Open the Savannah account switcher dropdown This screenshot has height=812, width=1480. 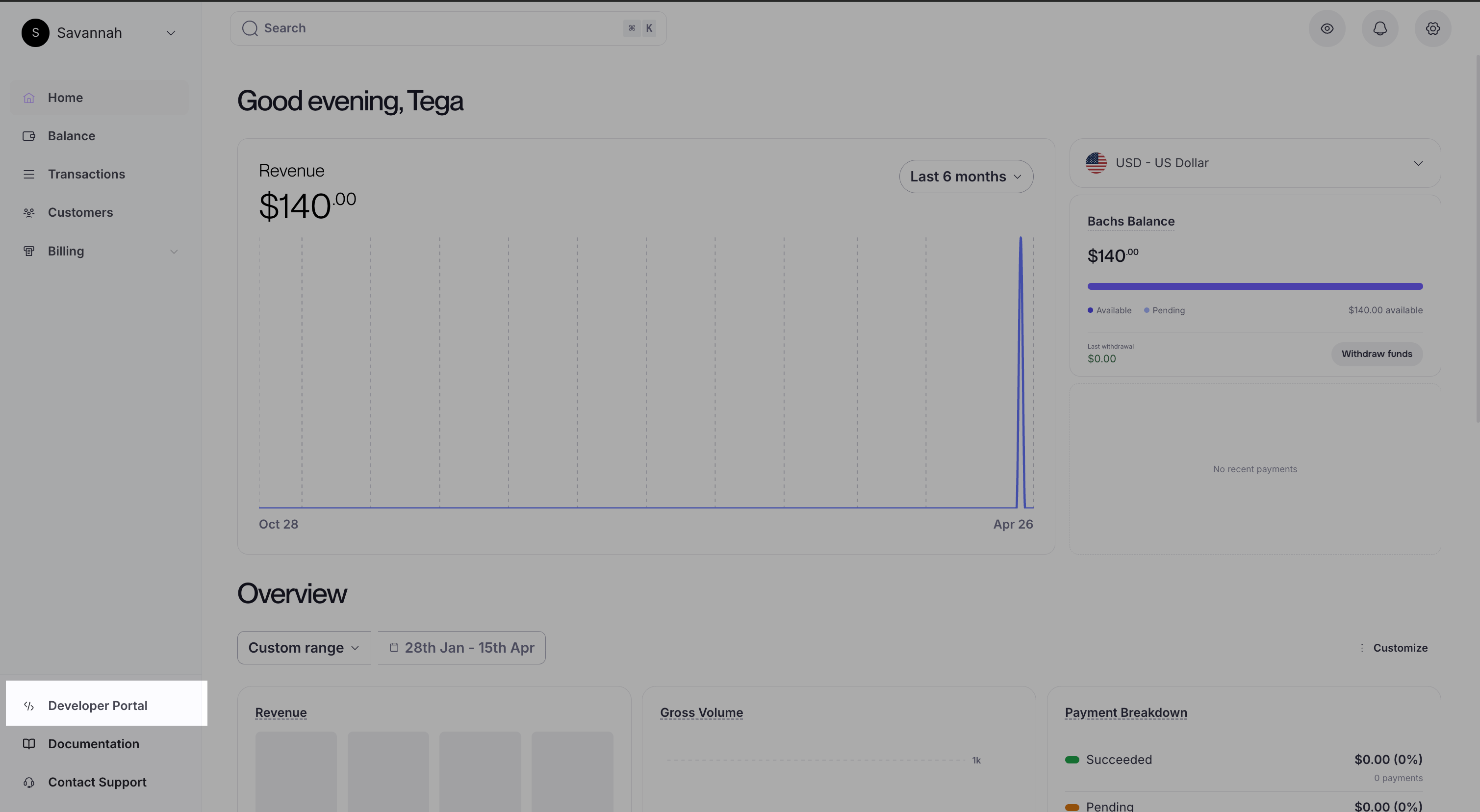click(99, 33)
